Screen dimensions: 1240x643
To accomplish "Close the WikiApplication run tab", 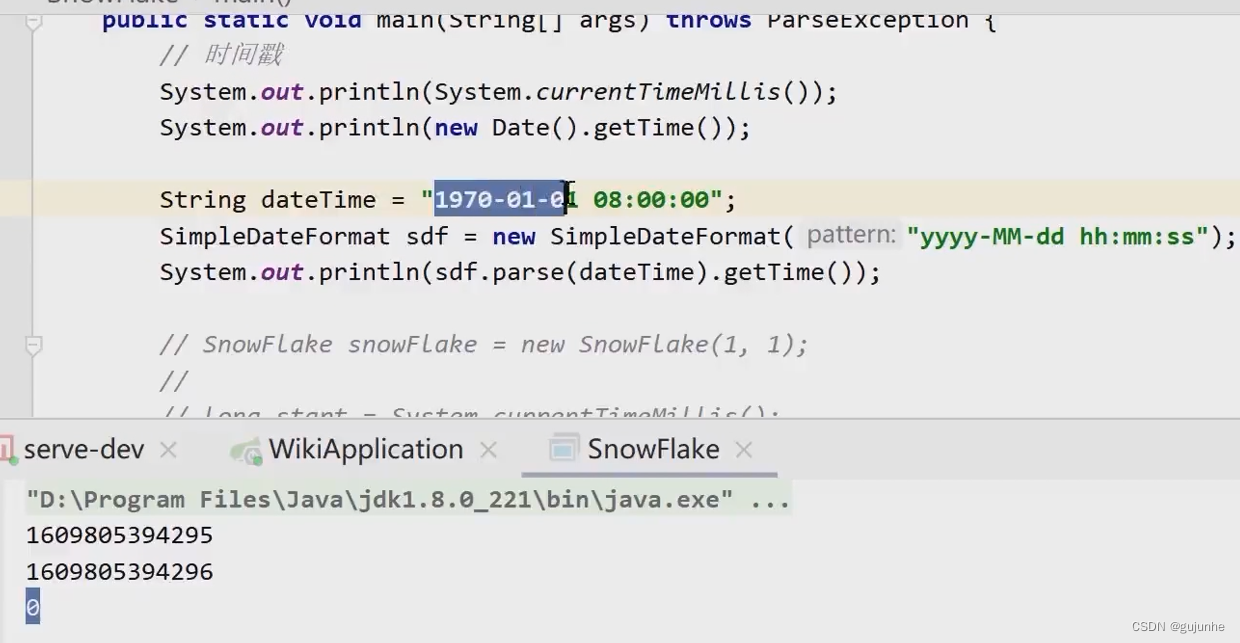I will (488, 451).
